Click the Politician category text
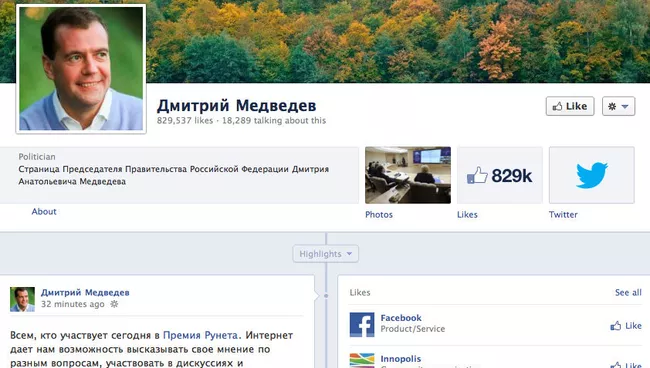The height and width of the screenshot is (368, 650). (37, 157)
